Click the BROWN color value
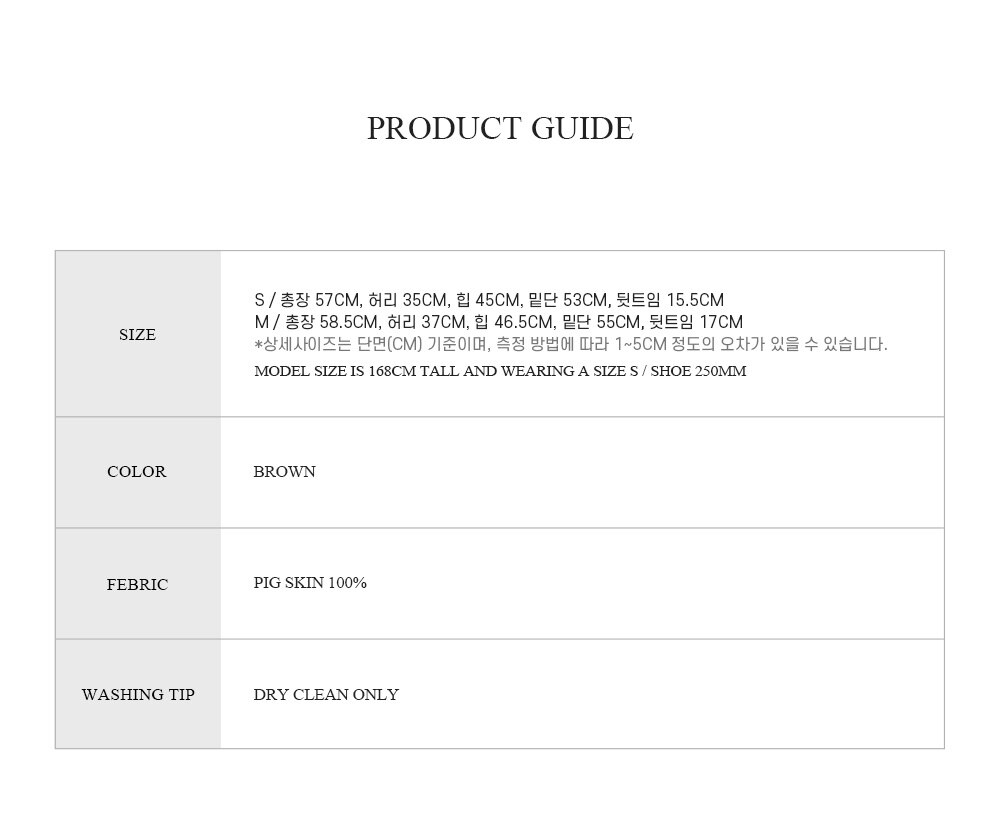The image size is (1000, 833). click(x=284, y=472)
